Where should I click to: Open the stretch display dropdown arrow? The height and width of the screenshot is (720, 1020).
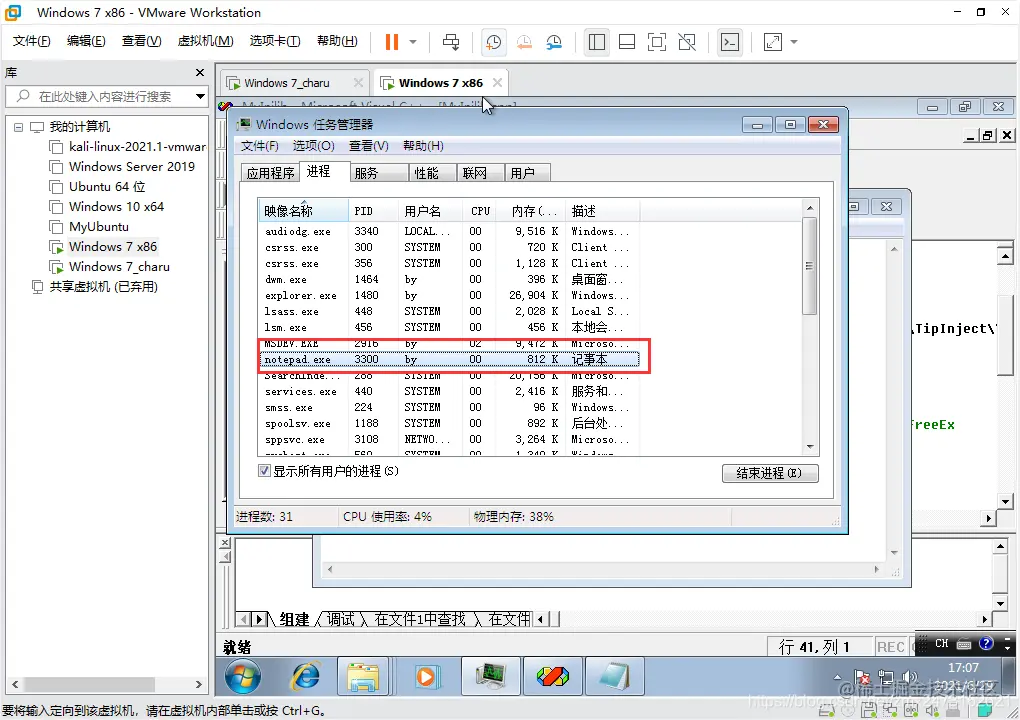pyautogui.click(x=794, y=42)
